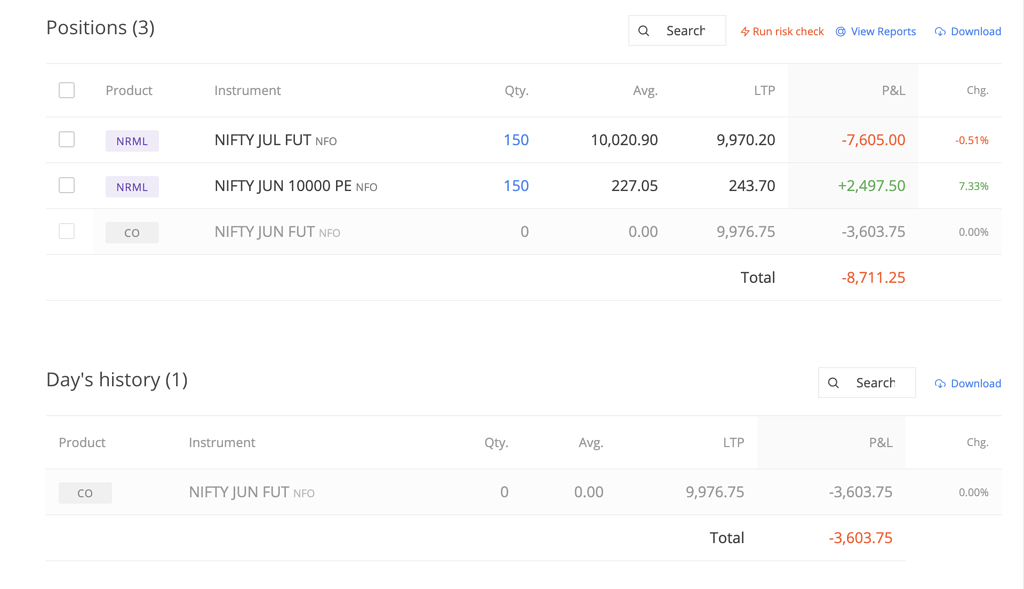Select the NIFTY JUN 10000 PE position checkbox
The width and height of the screenshot is (1024, 589).
tap(66, 185)
